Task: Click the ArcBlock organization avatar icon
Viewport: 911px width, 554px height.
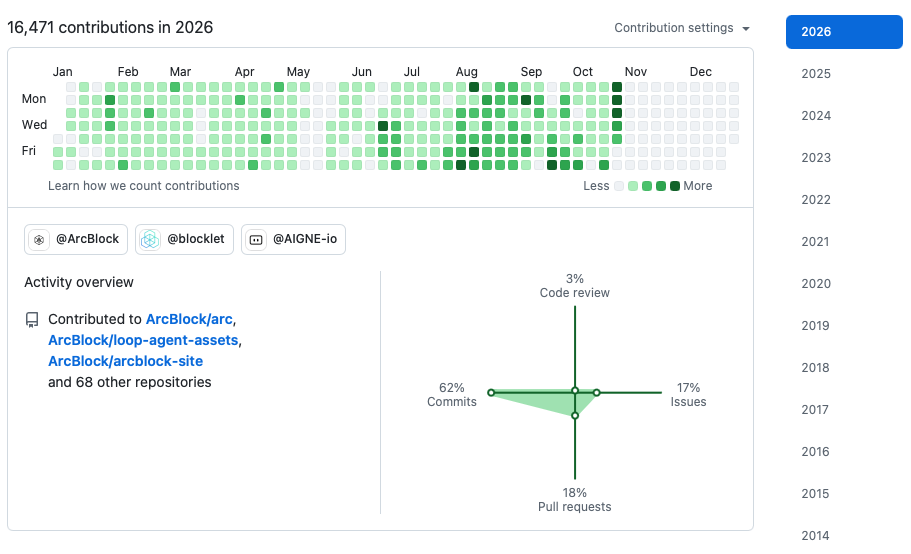Action: (39, 239)
